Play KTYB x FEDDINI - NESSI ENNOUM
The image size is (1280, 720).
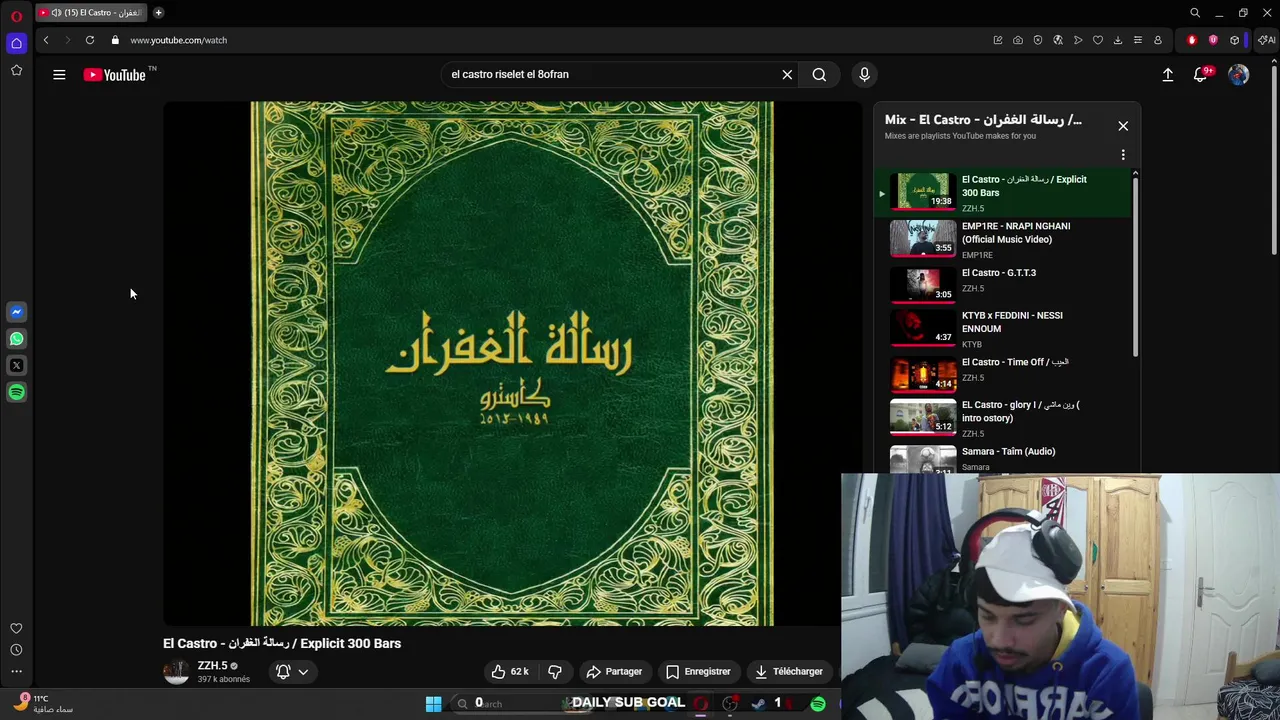[x=1004, y=329]
